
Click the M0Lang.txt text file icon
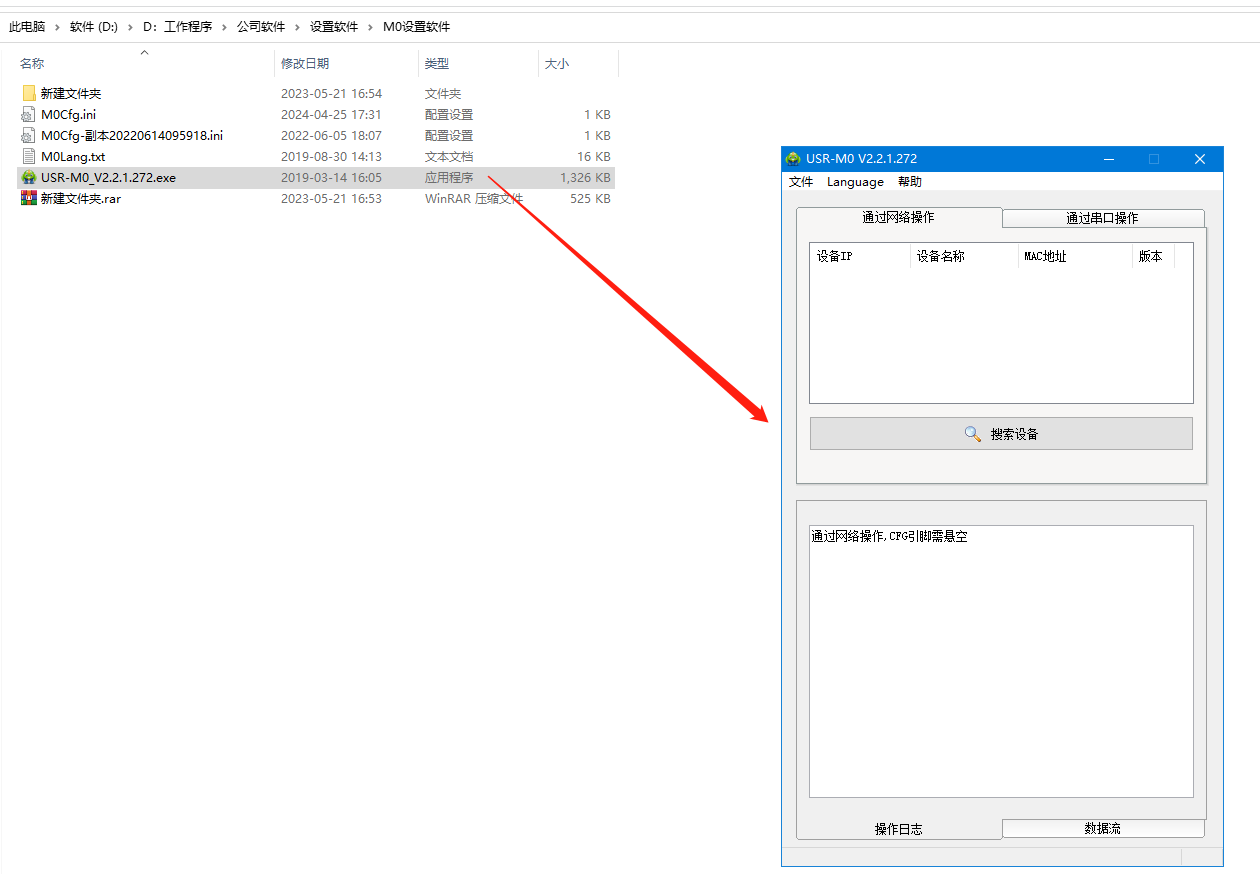coord(29,157)
